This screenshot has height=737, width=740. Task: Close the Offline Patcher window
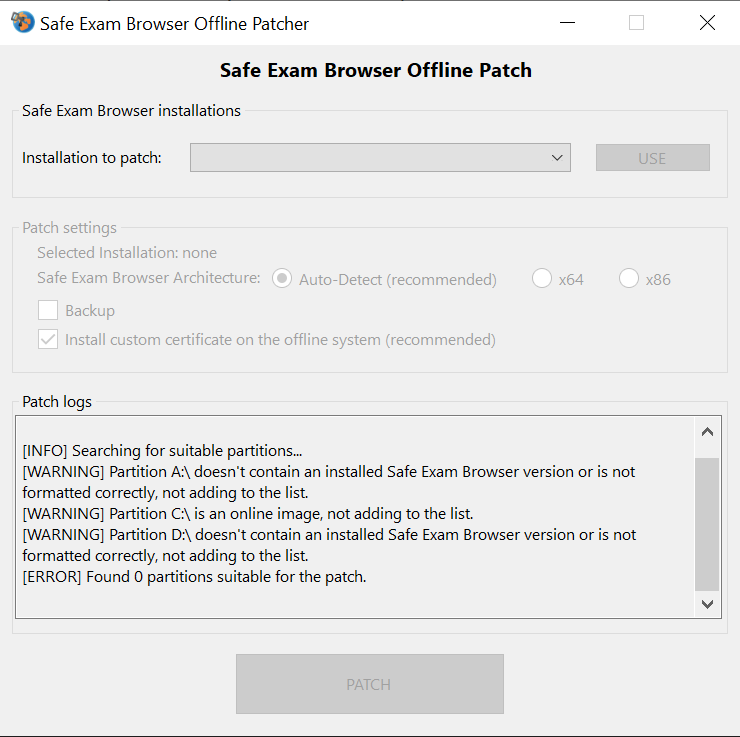(707, 23)
